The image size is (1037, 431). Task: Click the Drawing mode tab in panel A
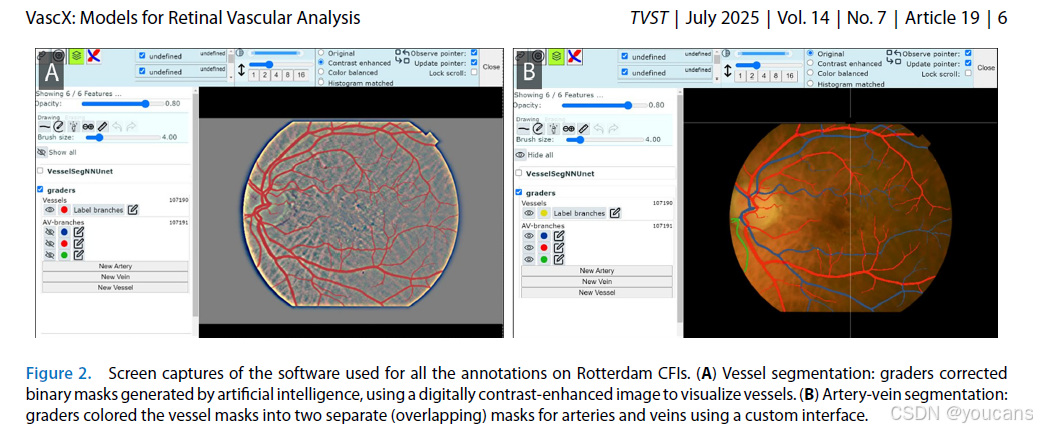click(49, 117)
